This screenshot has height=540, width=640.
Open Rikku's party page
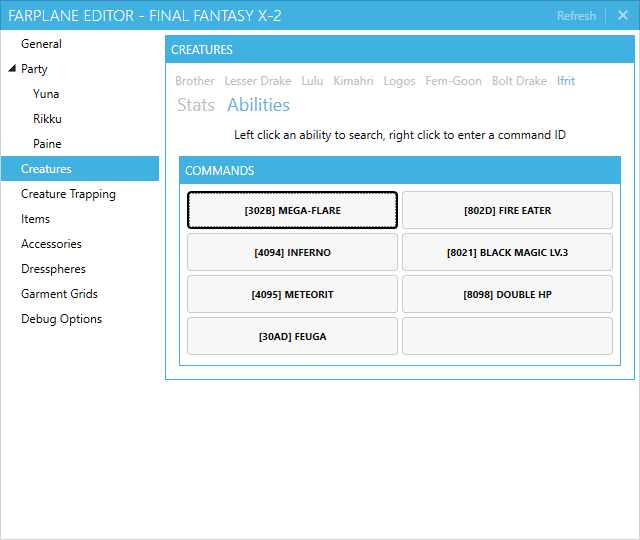[47, 119]
